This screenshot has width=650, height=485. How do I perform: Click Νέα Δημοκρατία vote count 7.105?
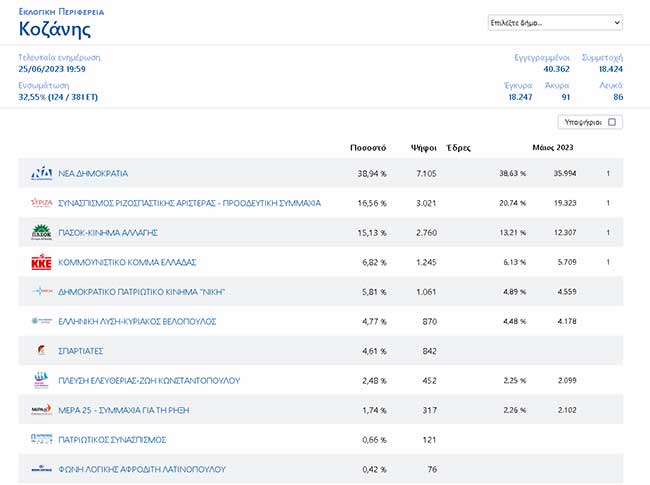tap(427, 174)
